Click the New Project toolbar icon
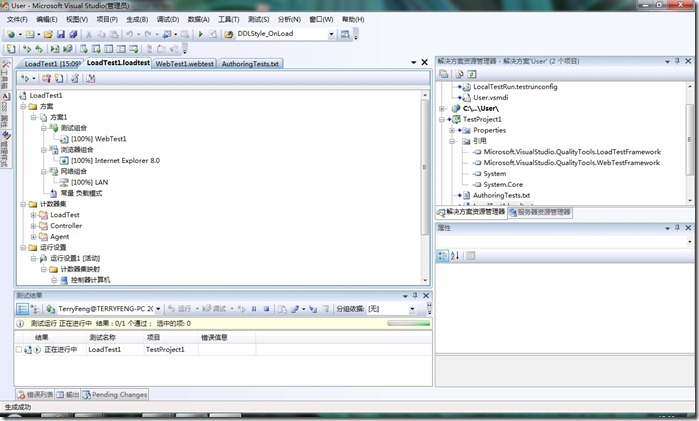Screen dimensions: 699x421 [11, 34]
